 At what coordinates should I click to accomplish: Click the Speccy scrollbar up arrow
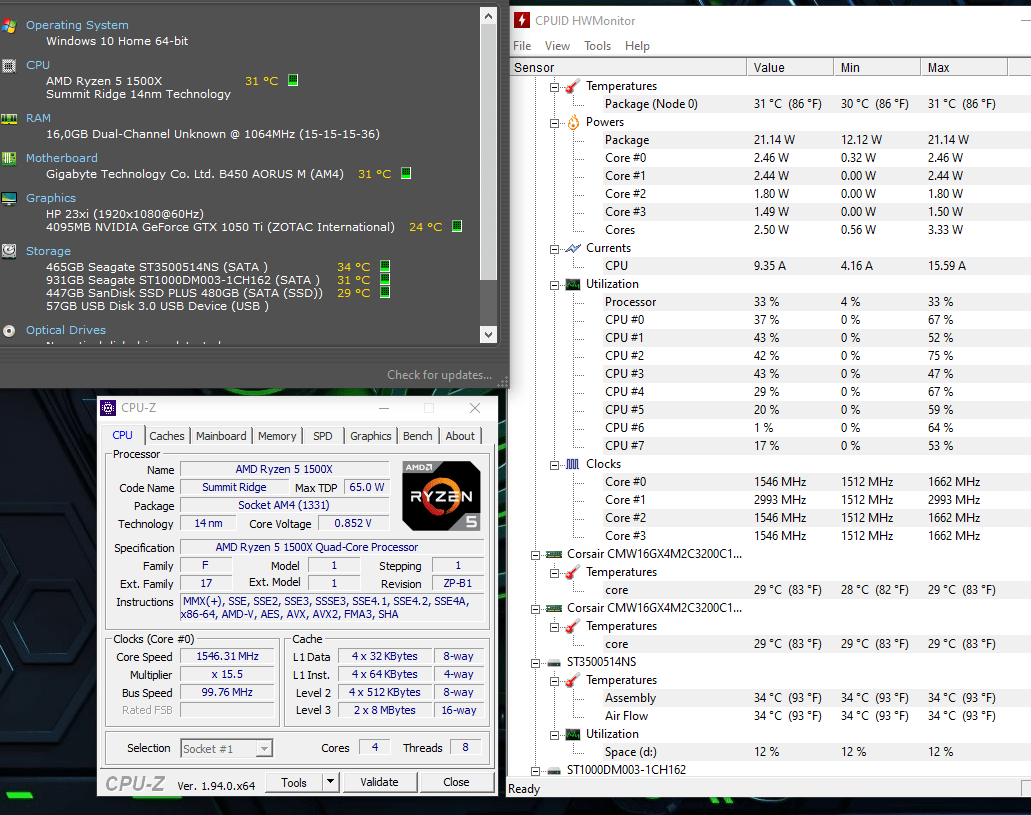pos(489,16)
